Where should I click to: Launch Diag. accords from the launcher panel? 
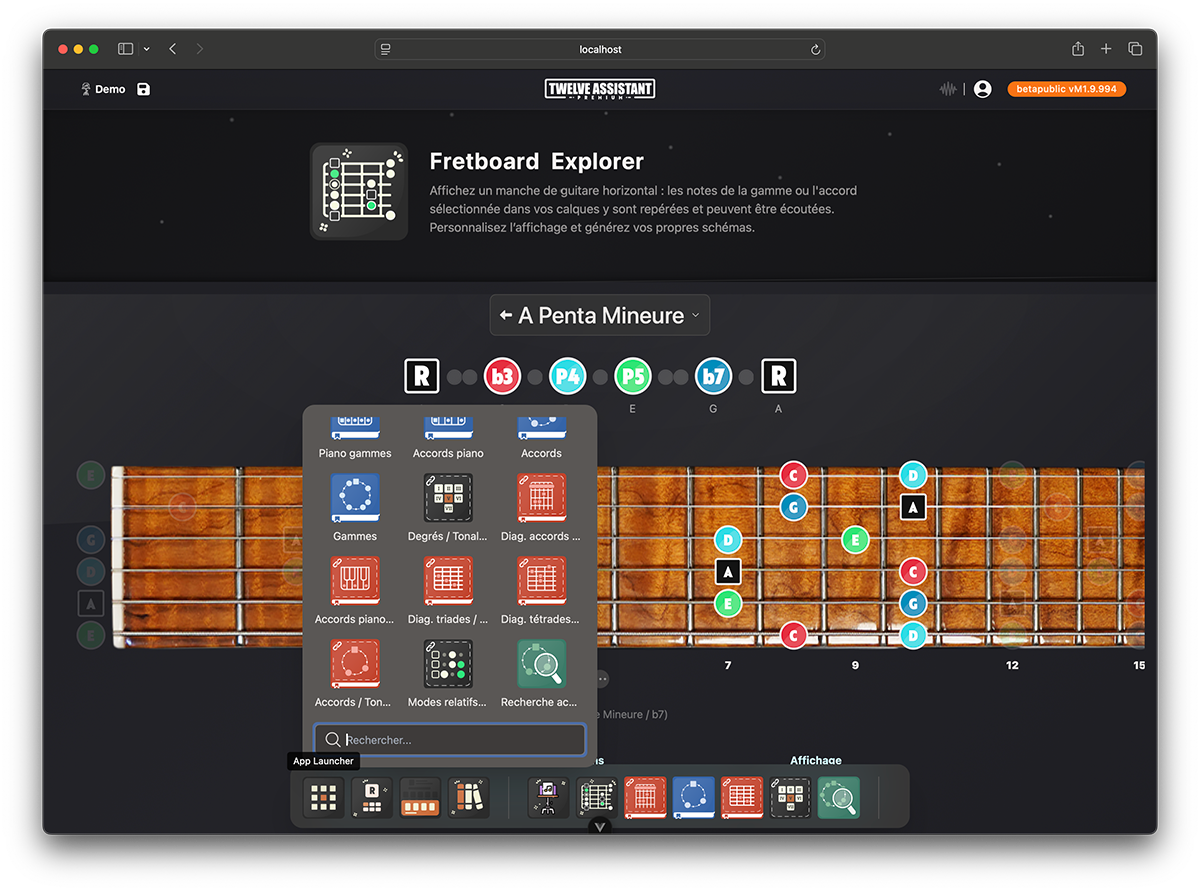point(541,509)
